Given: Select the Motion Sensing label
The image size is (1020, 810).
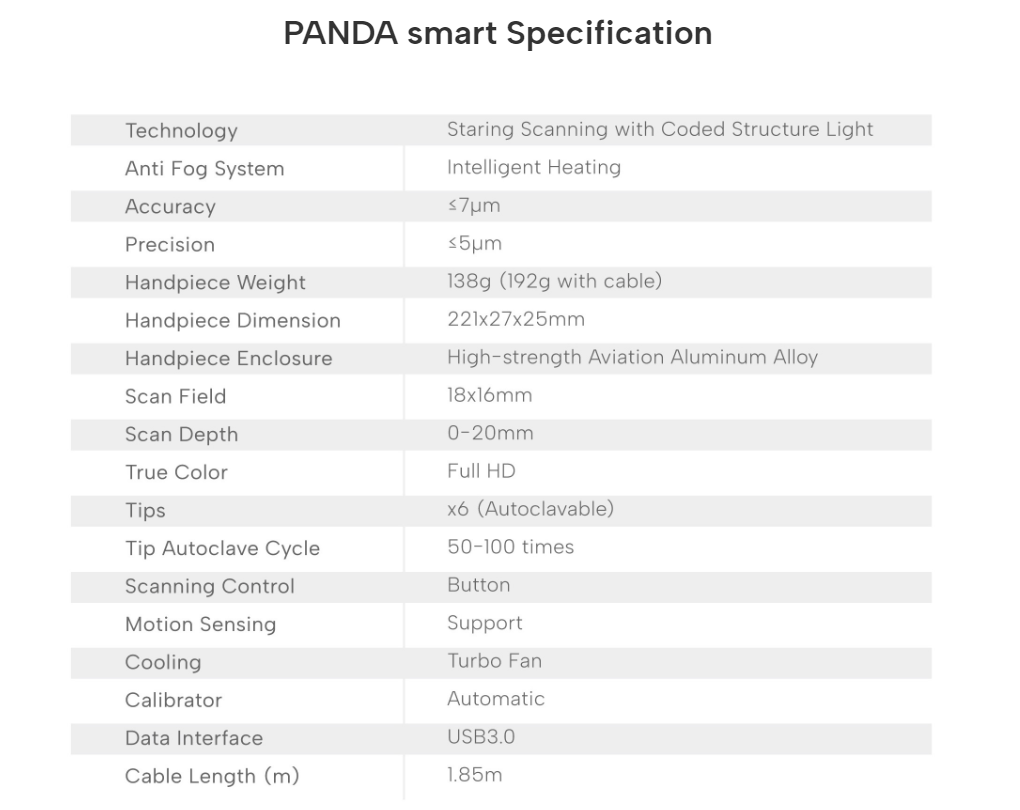Looking at the screenshot, I should pyautogui.click(x=200, y=625).
